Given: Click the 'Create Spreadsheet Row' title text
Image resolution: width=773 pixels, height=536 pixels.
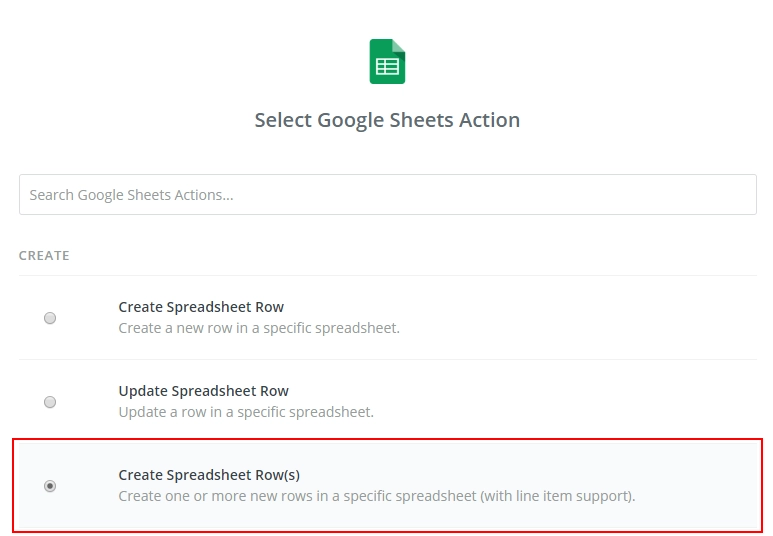Looking at the screenshot, I should tap(201, 307).
